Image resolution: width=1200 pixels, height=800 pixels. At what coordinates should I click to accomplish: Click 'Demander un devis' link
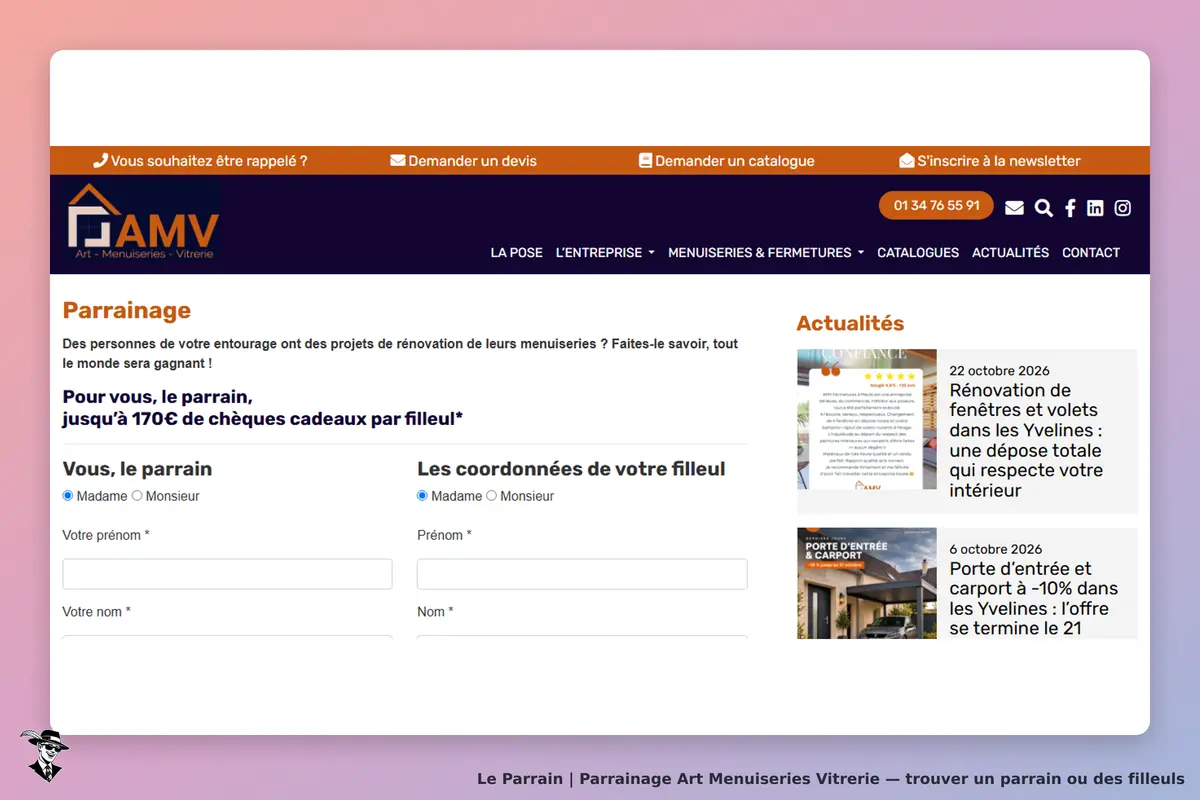(x=472, y=161)
